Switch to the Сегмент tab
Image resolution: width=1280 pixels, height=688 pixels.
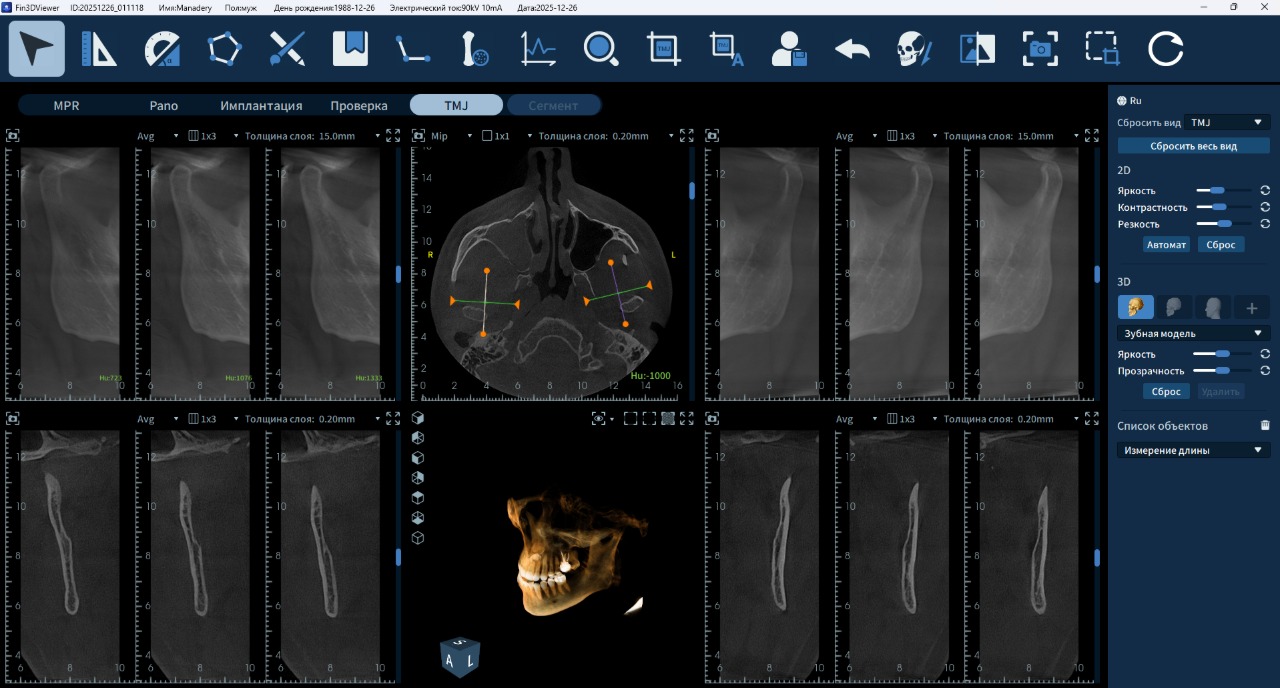pos(553,105)
